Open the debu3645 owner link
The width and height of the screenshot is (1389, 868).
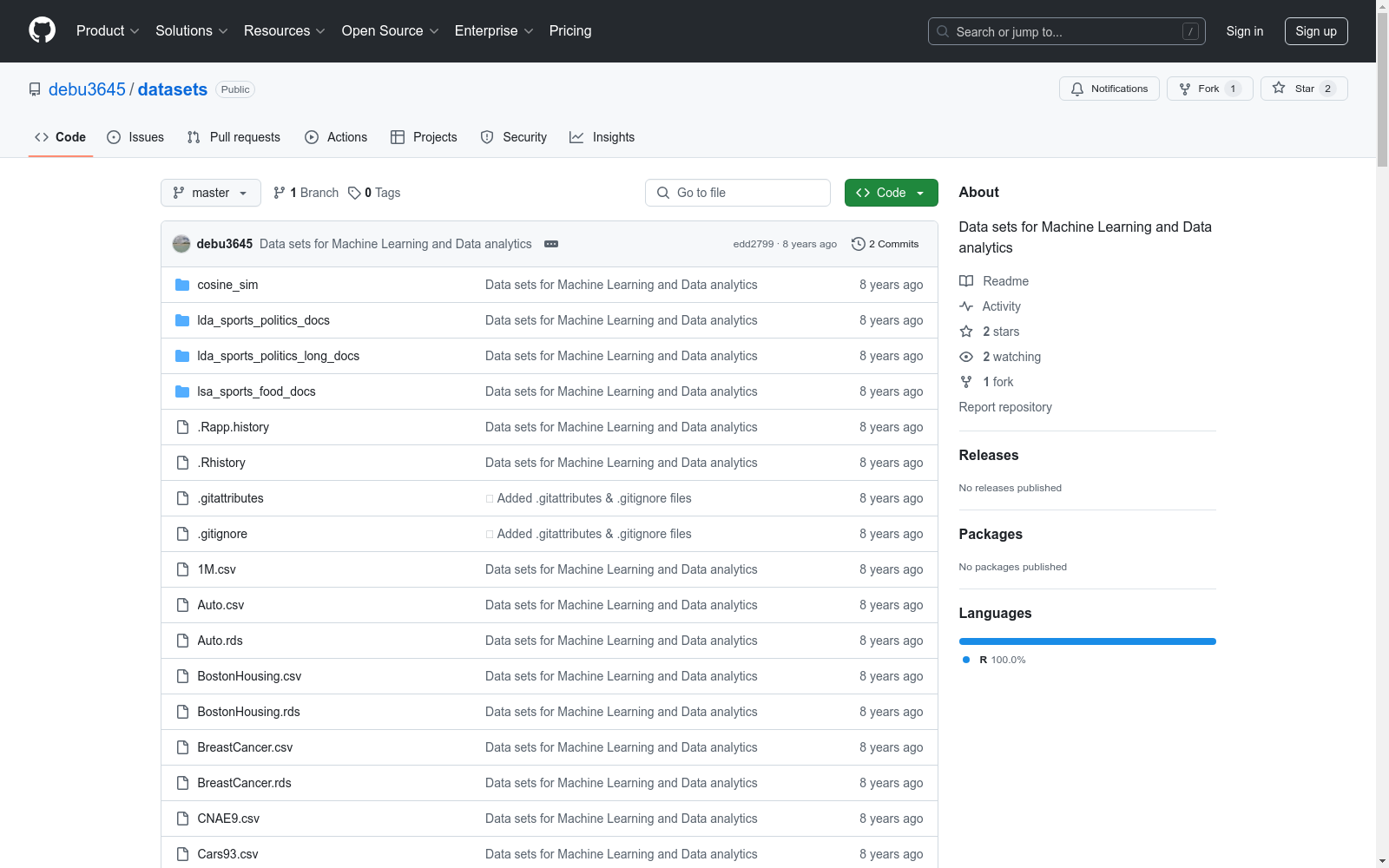(x=87, y=89)
